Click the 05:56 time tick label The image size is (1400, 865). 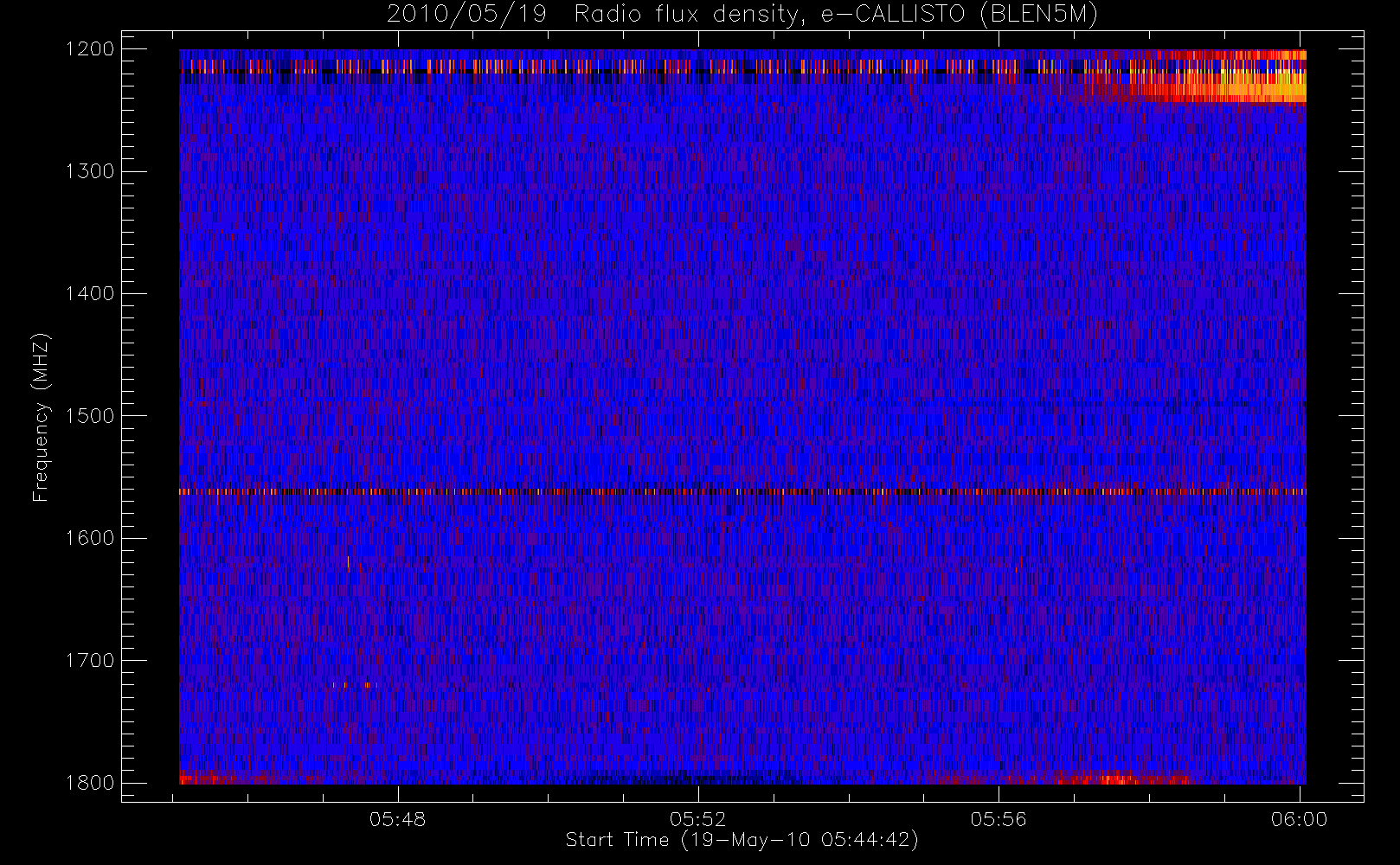[999, 819]
